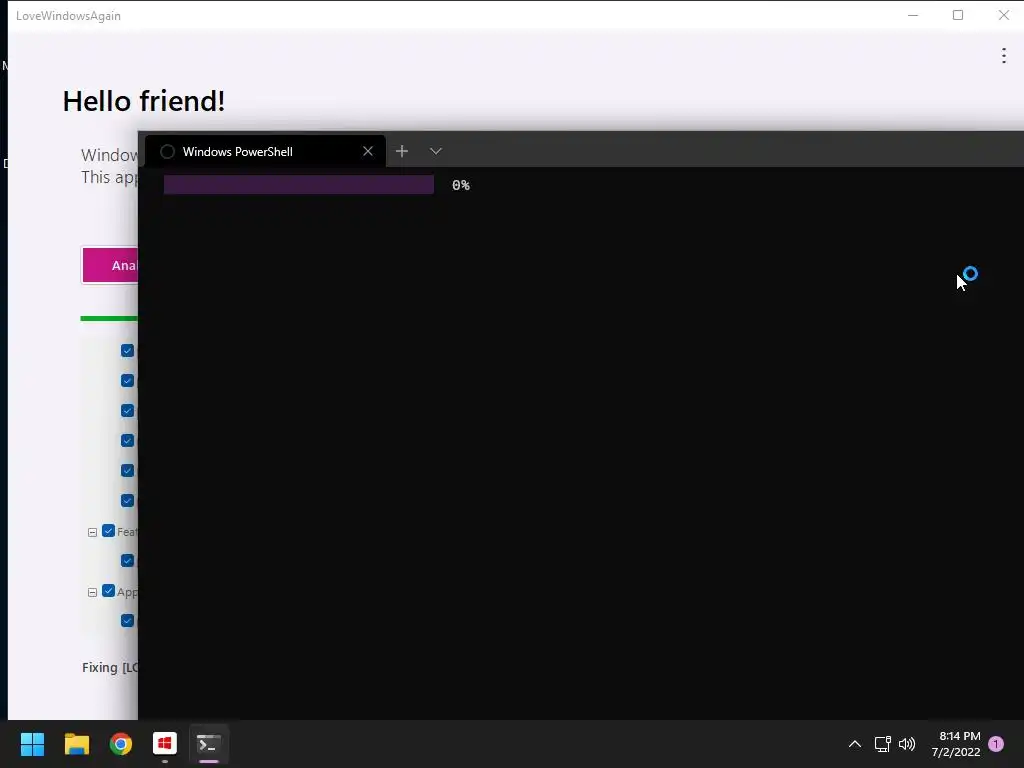This screenshot has width=1024, height=768.
Task: Open the LoveWindowsAgain three-dot menu
Action: [x=1004, y=56]
